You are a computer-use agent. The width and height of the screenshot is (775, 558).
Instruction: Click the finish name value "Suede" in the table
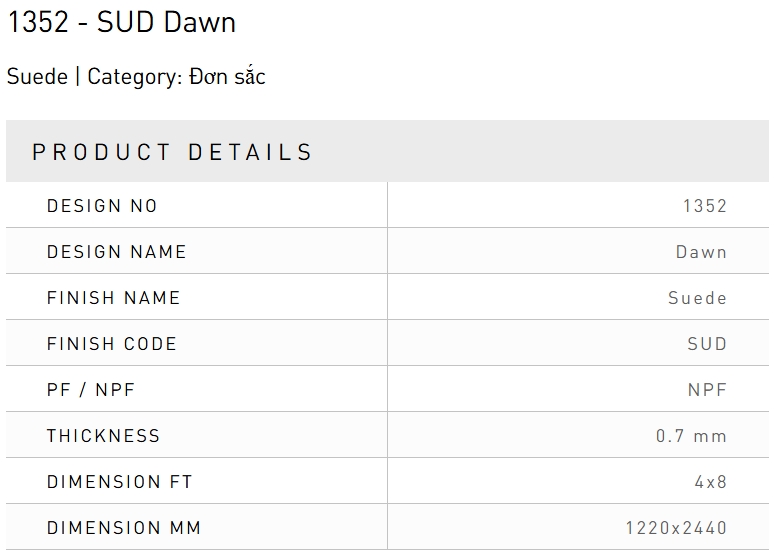coord(697,298)
